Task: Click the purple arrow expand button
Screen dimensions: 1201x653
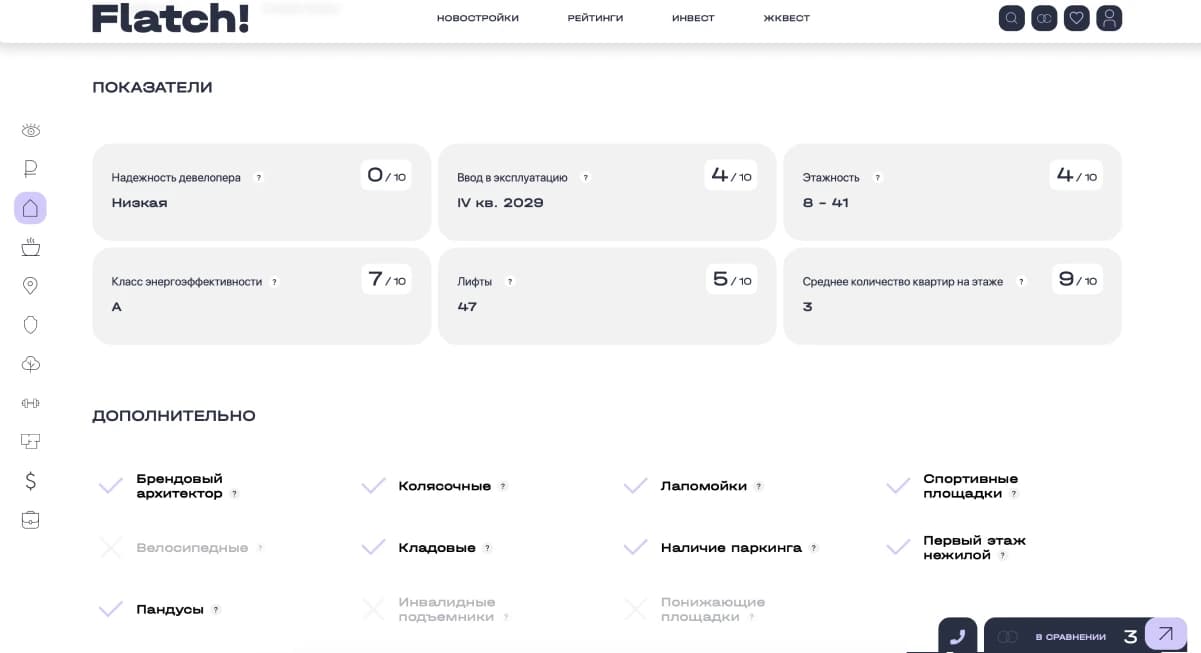Action: [x=1166, y=634]
